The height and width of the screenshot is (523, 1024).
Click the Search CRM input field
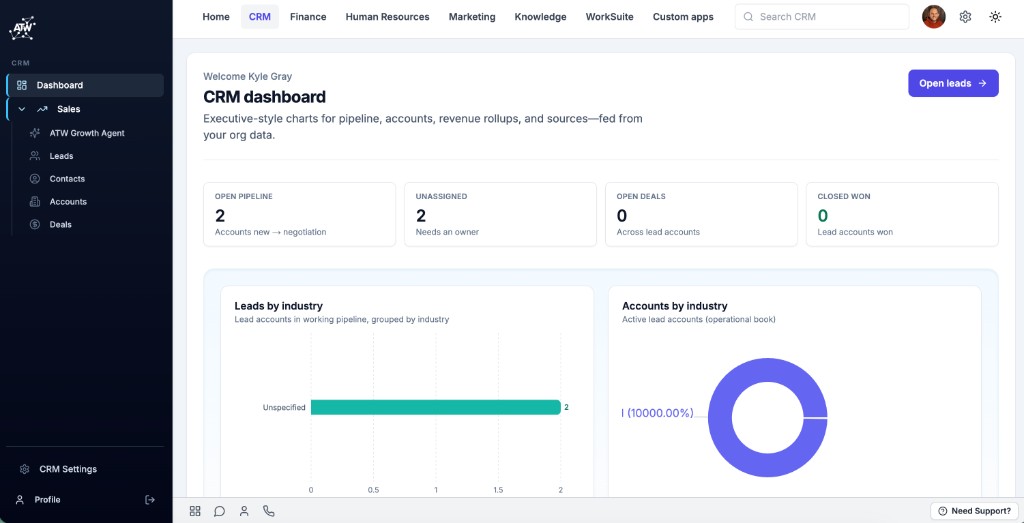pyautogui.click(x=822, y=17)
